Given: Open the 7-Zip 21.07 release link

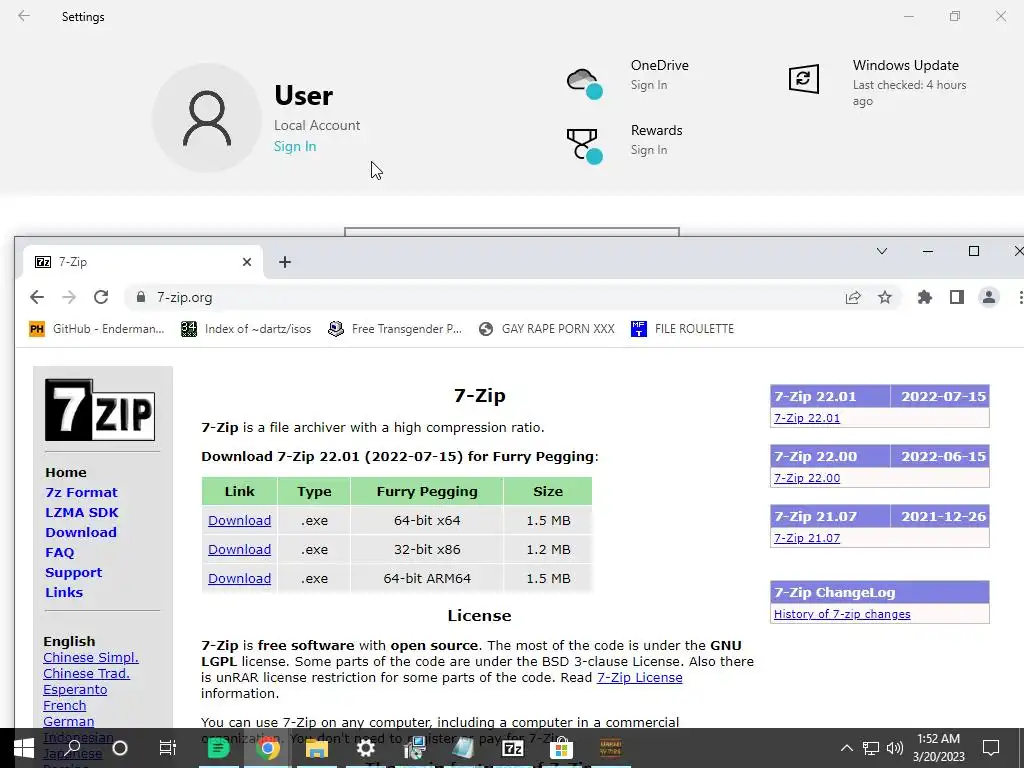Looking at the screenshot, I should 807,538.
